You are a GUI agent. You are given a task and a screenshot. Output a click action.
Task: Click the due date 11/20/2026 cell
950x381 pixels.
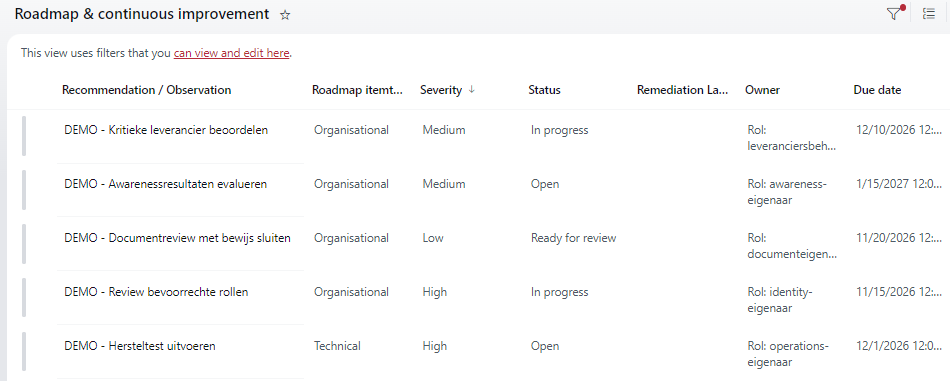pos(900,238)
